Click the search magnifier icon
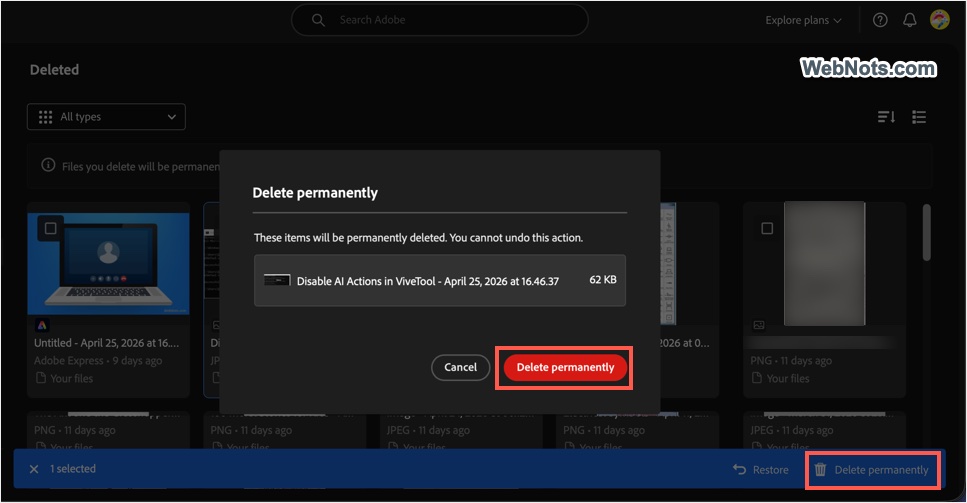This screenshot has height=503, width=967. pyautogui.click(x=318, y=20)
